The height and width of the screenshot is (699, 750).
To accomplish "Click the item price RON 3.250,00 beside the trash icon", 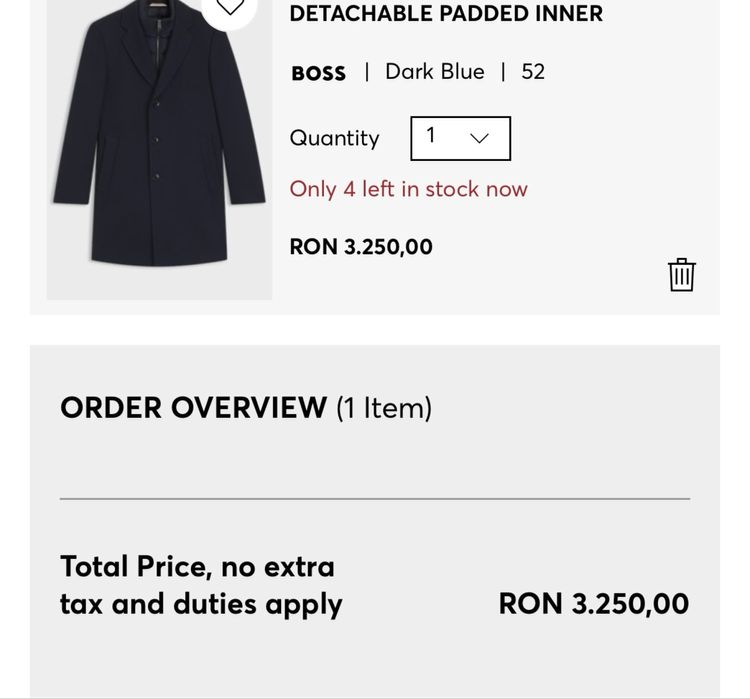I will pyautogui.click(x=361, y=247).
